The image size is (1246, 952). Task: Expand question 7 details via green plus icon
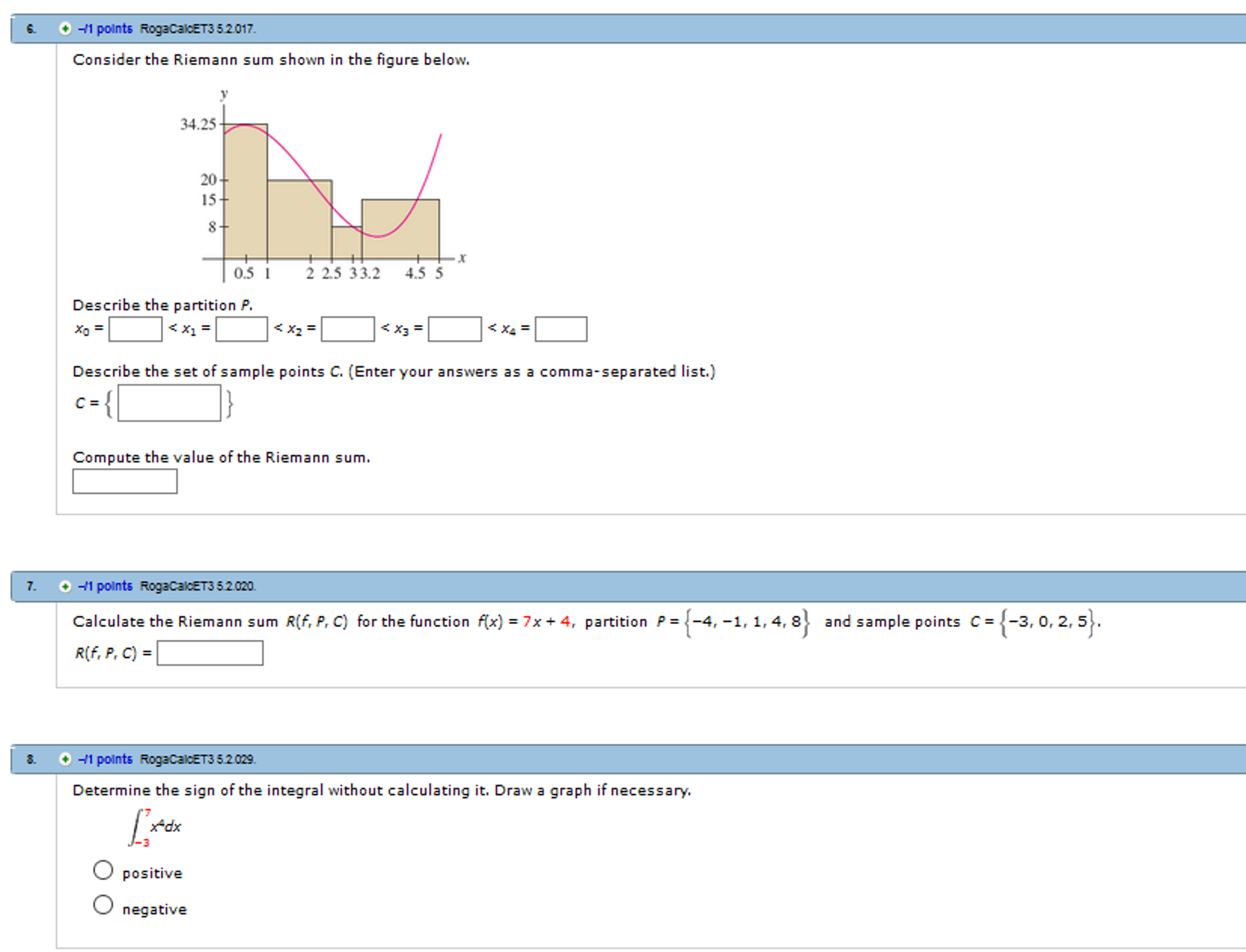64,586
